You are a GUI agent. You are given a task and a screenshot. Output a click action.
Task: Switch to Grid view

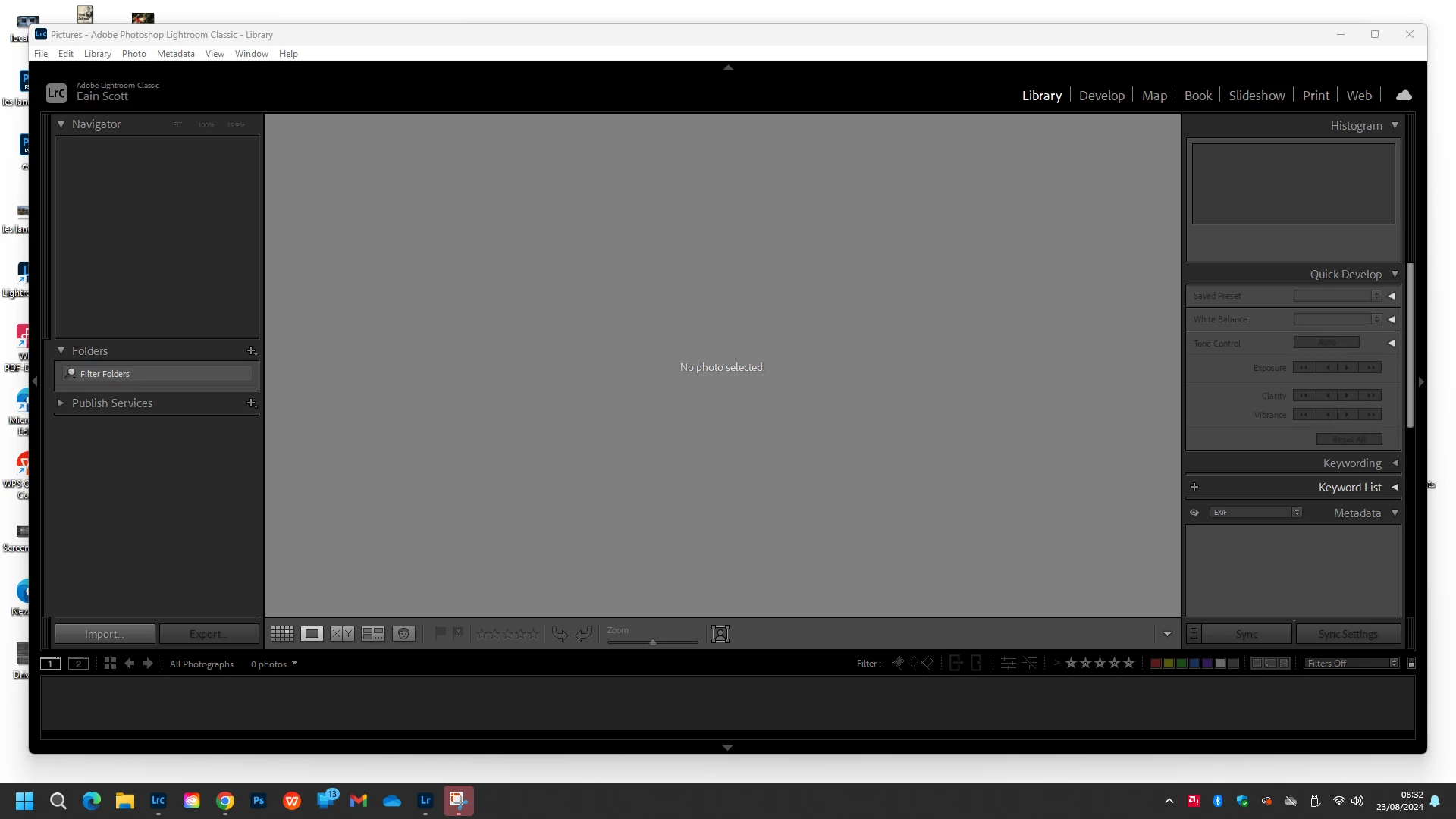pyautogui.click(x=282, y=634)
